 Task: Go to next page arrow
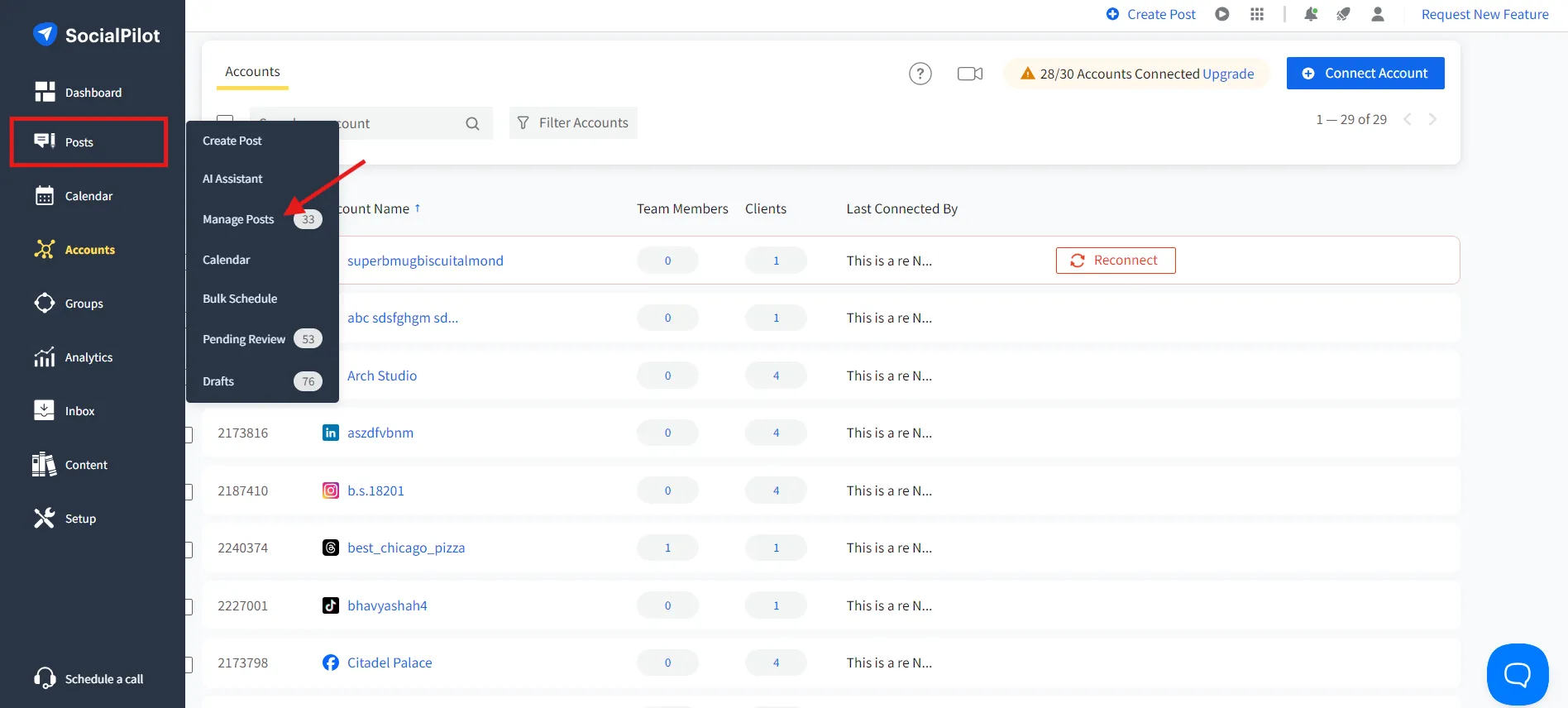(1432, 119)
